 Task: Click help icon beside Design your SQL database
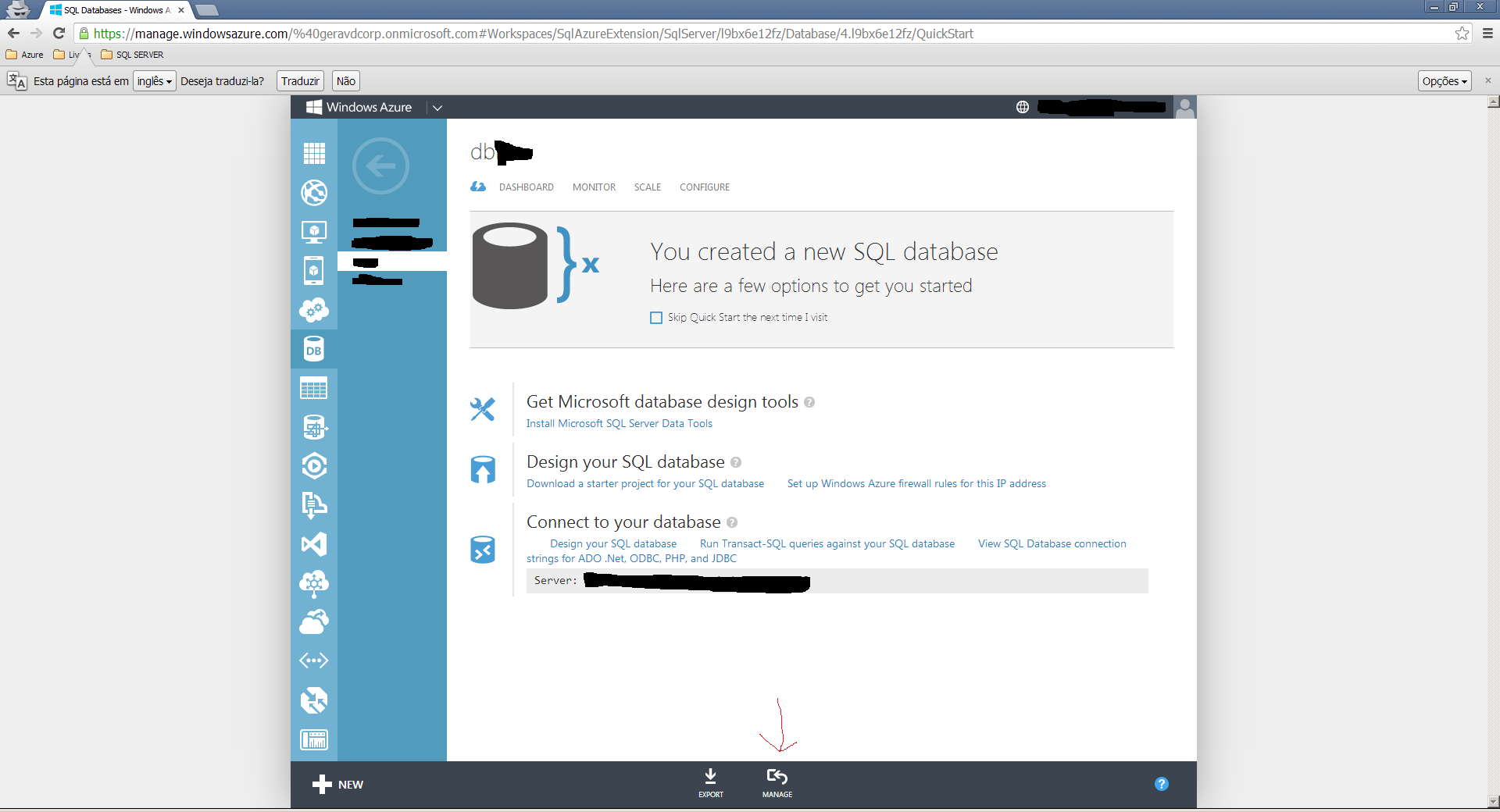click(736, 462)
